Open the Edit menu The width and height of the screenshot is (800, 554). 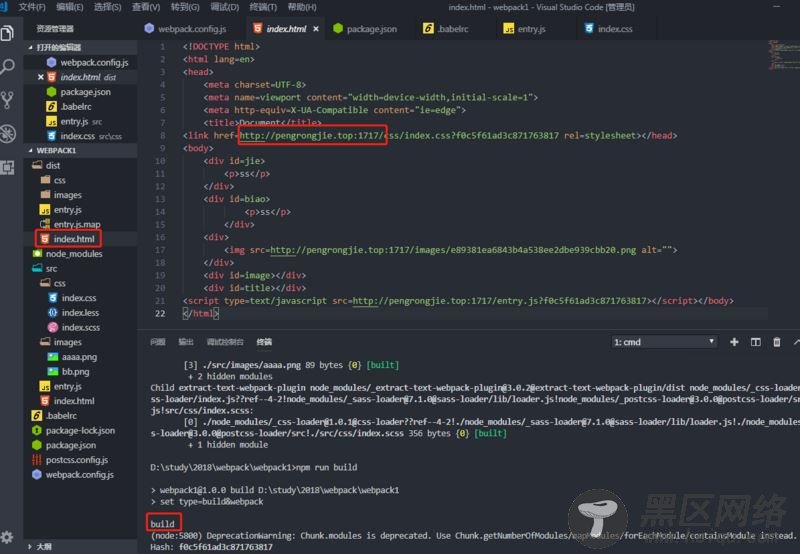[x=70, y=7]
